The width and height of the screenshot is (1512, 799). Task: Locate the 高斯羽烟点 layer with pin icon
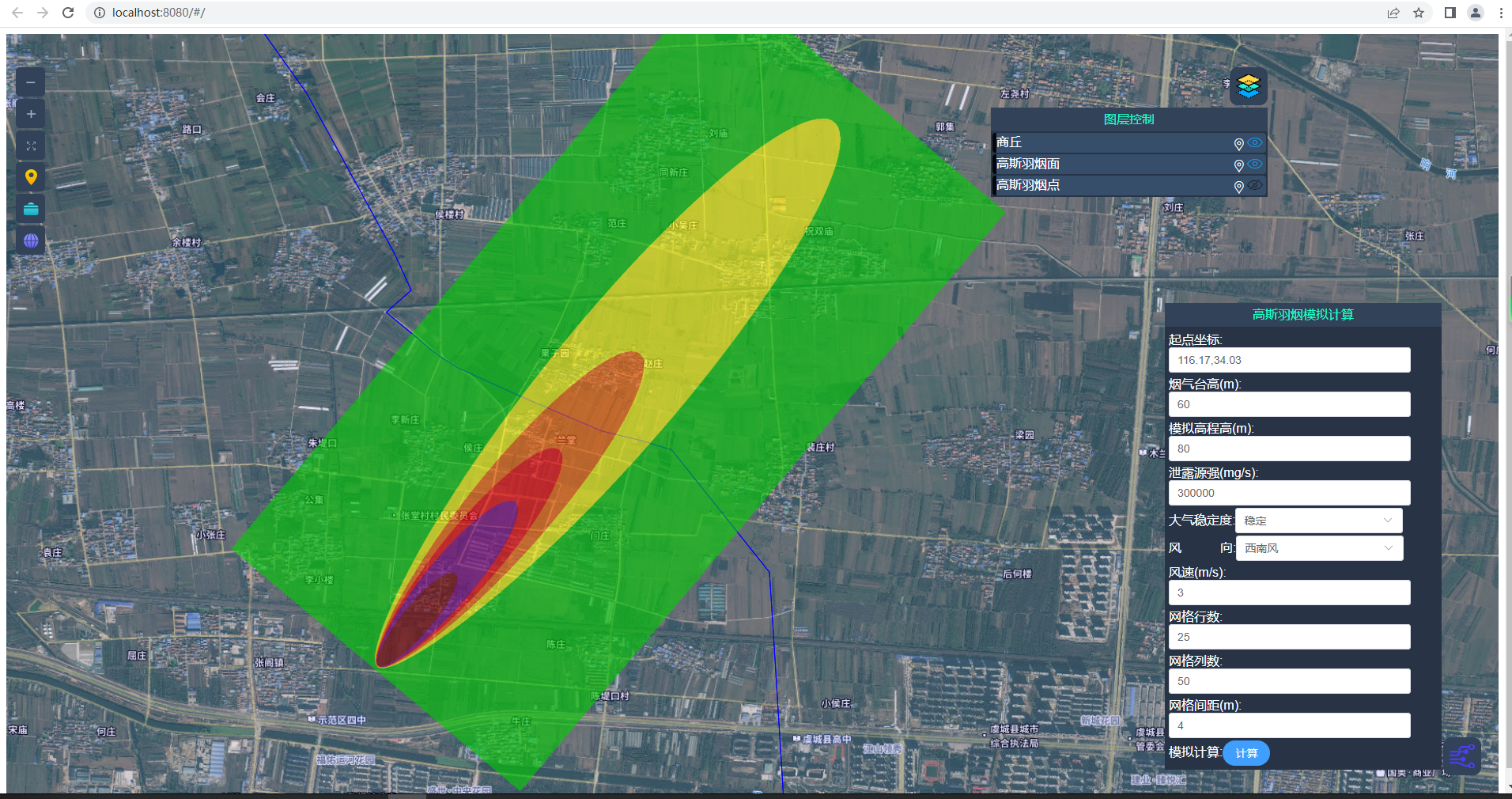pos(1238,187)
